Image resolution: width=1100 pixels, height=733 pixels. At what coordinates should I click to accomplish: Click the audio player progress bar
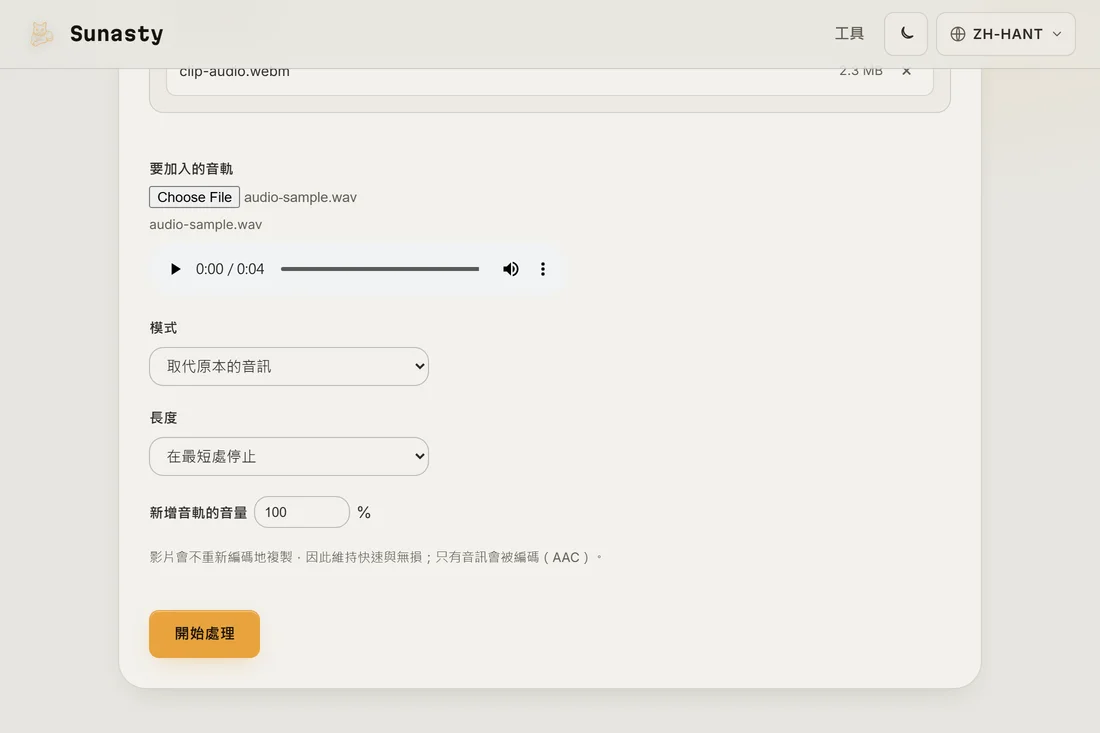pos(380,269)
